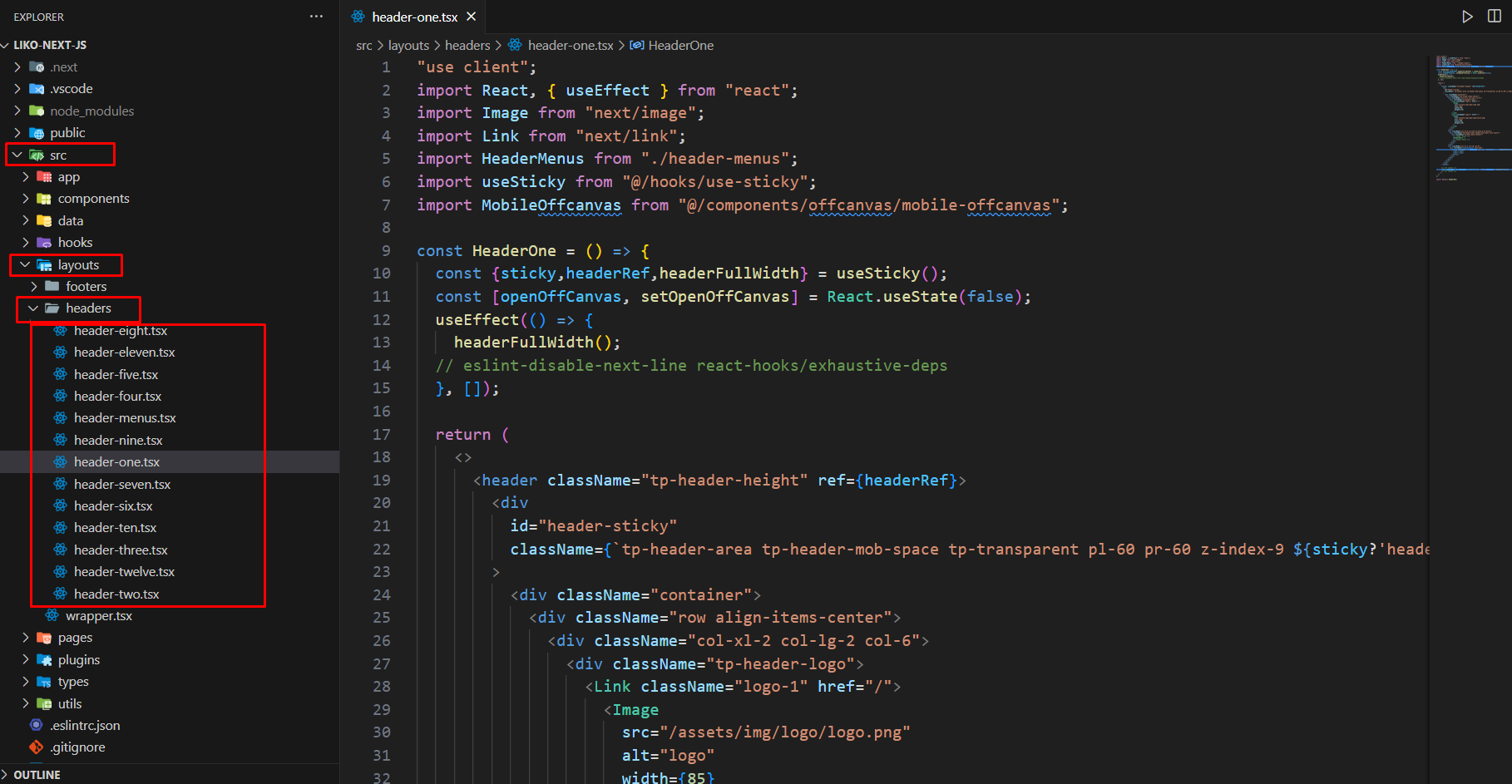Close the header-one.tsx tab
1512x784 pixels.
(472, 17)
